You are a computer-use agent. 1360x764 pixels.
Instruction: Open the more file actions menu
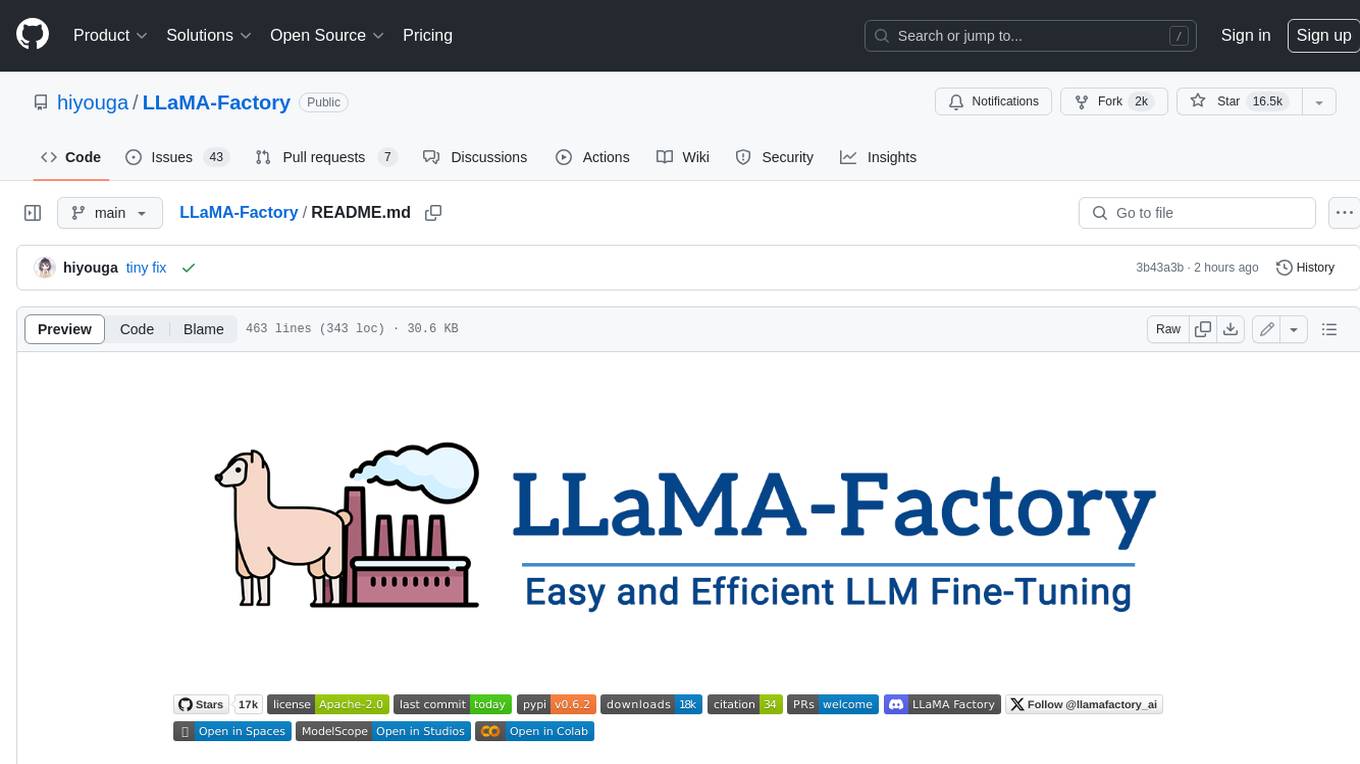pyautogui.click(x=1345, y=213)
